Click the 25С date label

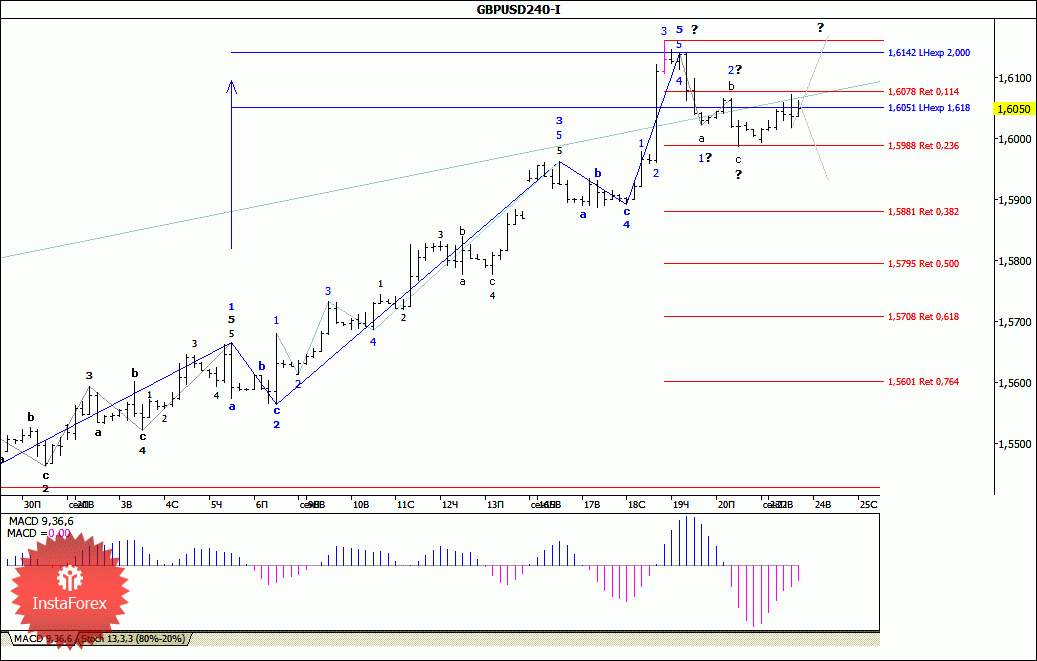coord(868,505)
